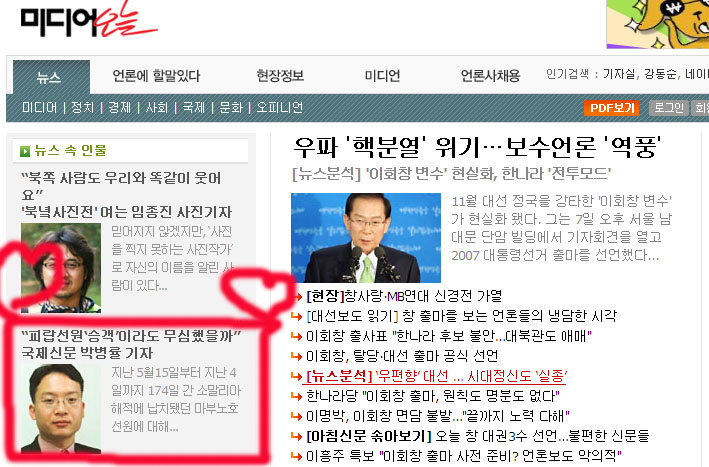Open 이명박, 이회창 면담 불발 article
This screenshot has width=709, height=467.
(x=438, y=416)
